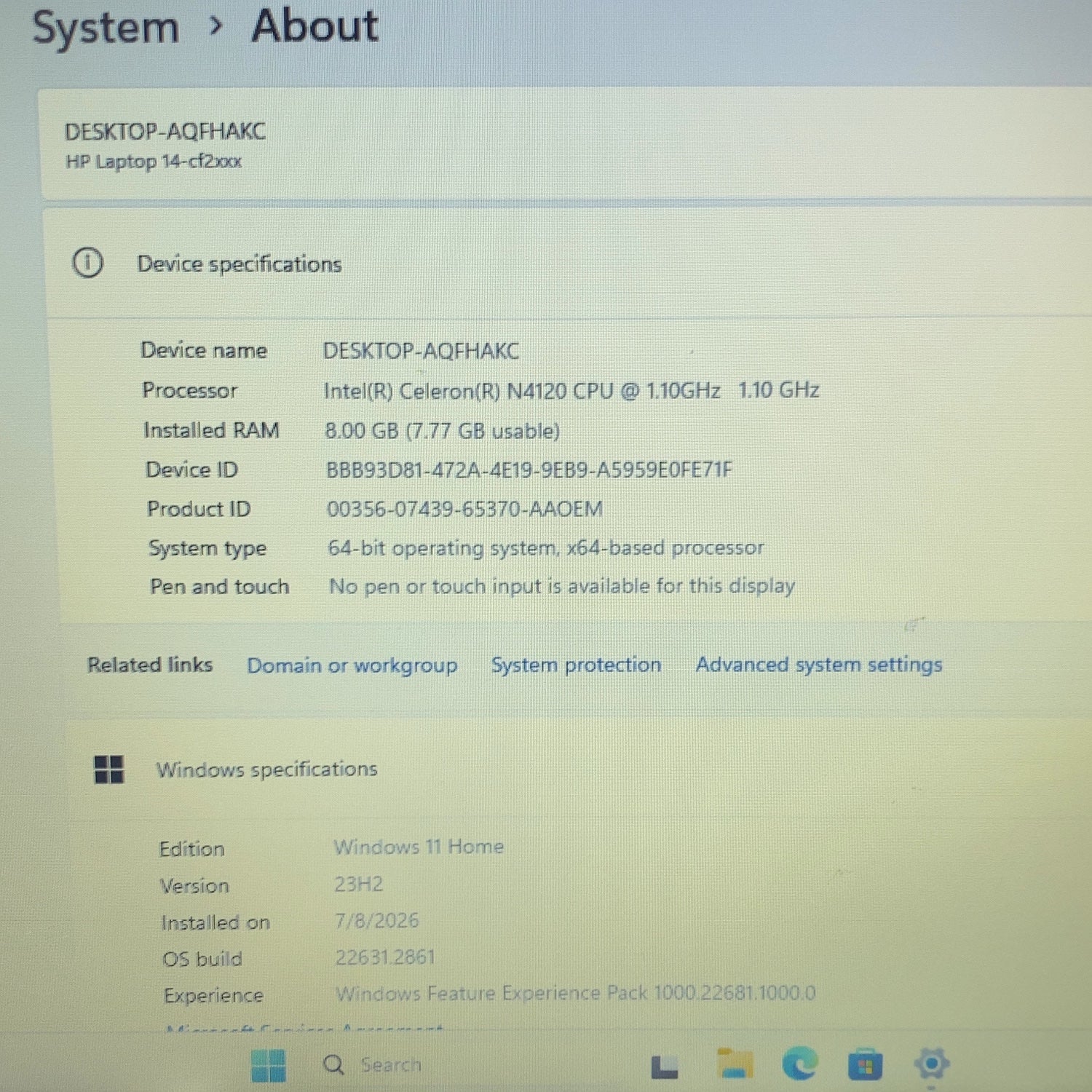
Task: Select the Intel Celeron N4120 processor value
Action: 571,391
